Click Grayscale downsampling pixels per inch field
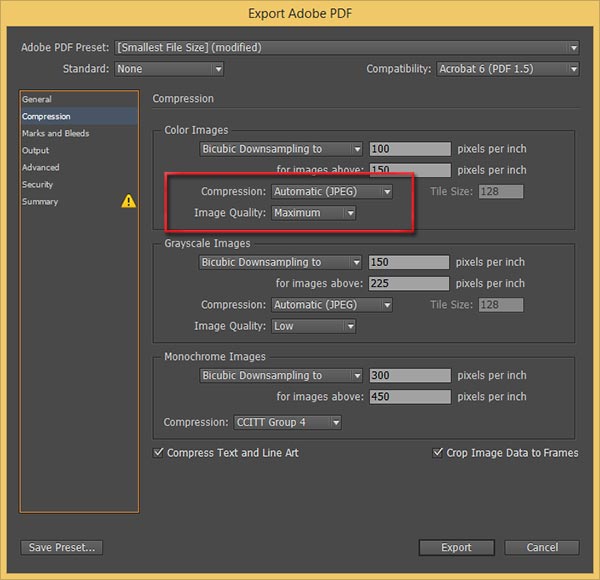This screenshot has height=580, width=600. (x=409, y=262)
